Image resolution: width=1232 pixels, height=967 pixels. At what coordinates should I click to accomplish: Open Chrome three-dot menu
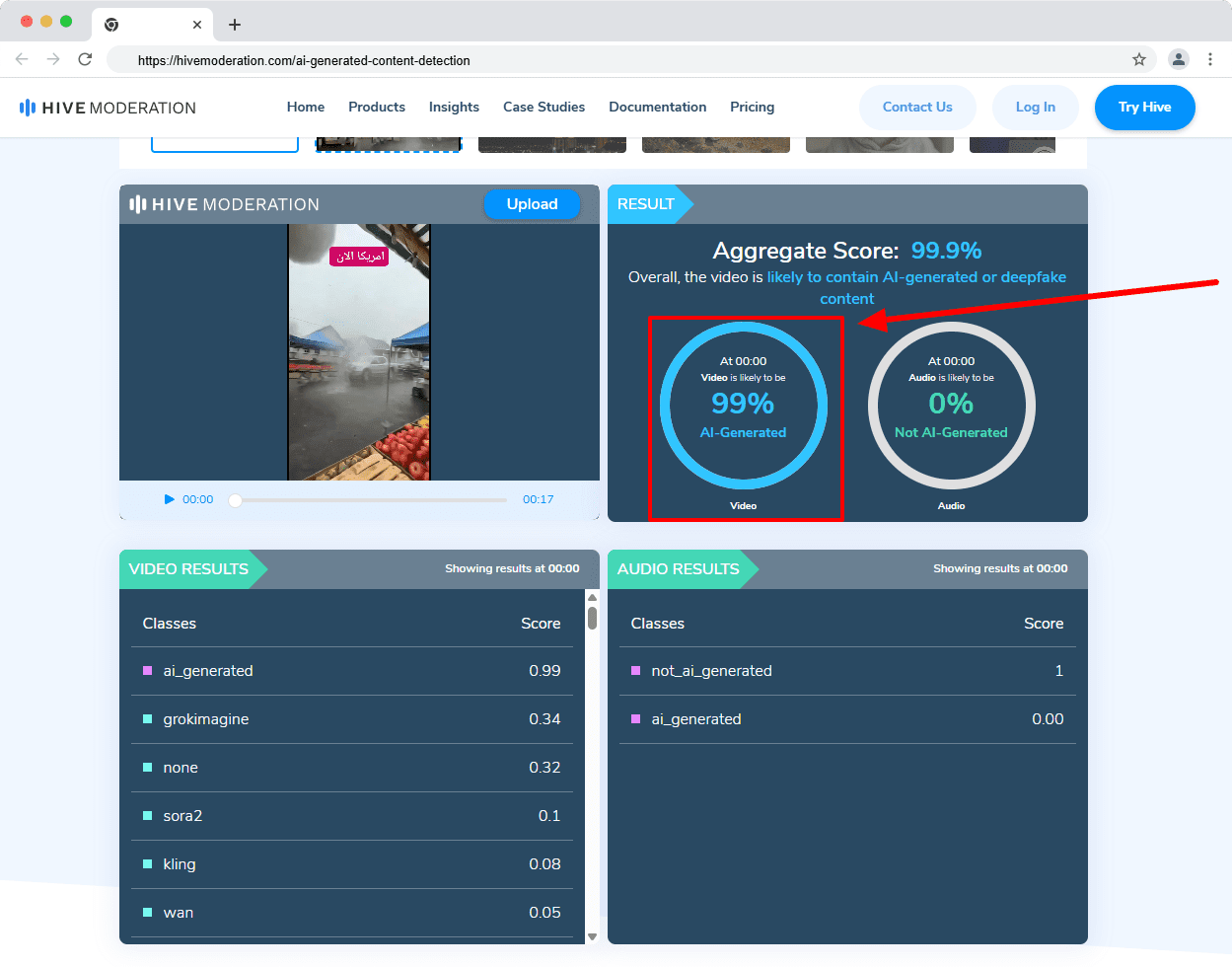coord(1210,59)
